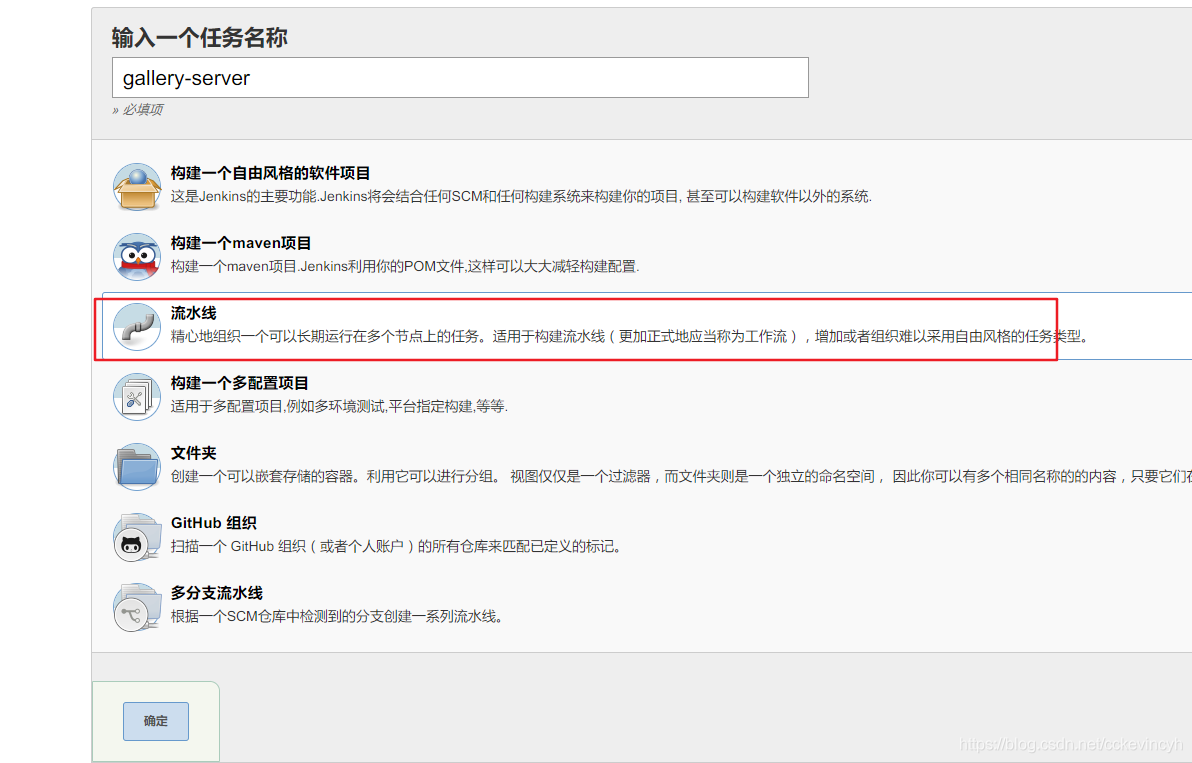This screenshot has height=763, width=1192.
Task: Choose the 流水线 job type title
Action: [x=194, y=313]
